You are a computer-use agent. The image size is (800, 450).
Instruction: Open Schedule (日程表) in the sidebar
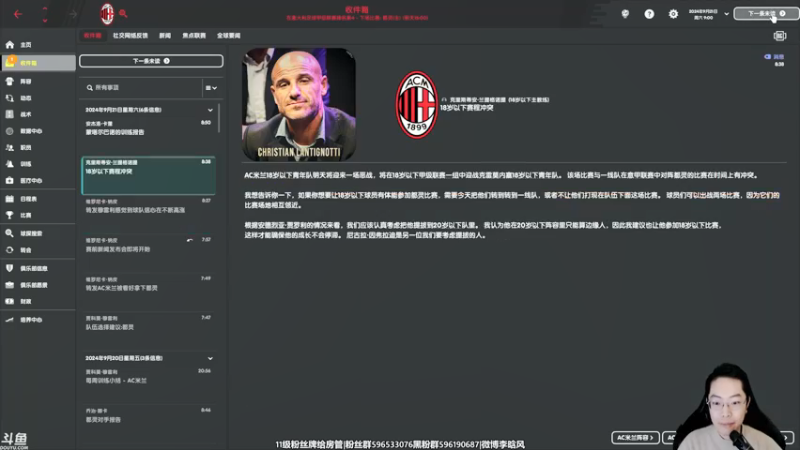click(38, 199)
